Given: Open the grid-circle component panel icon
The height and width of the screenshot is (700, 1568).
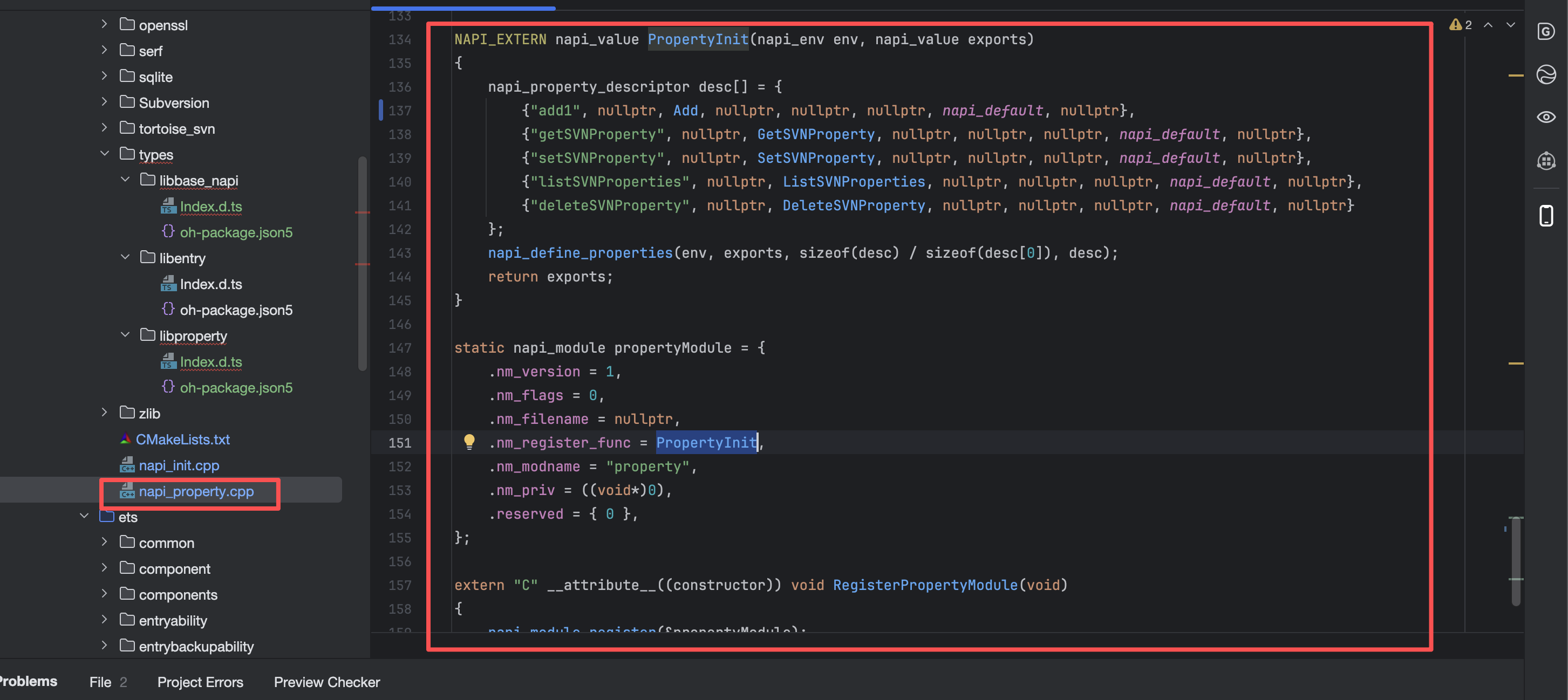Looking at the screenshot, I should [1545, 161].
